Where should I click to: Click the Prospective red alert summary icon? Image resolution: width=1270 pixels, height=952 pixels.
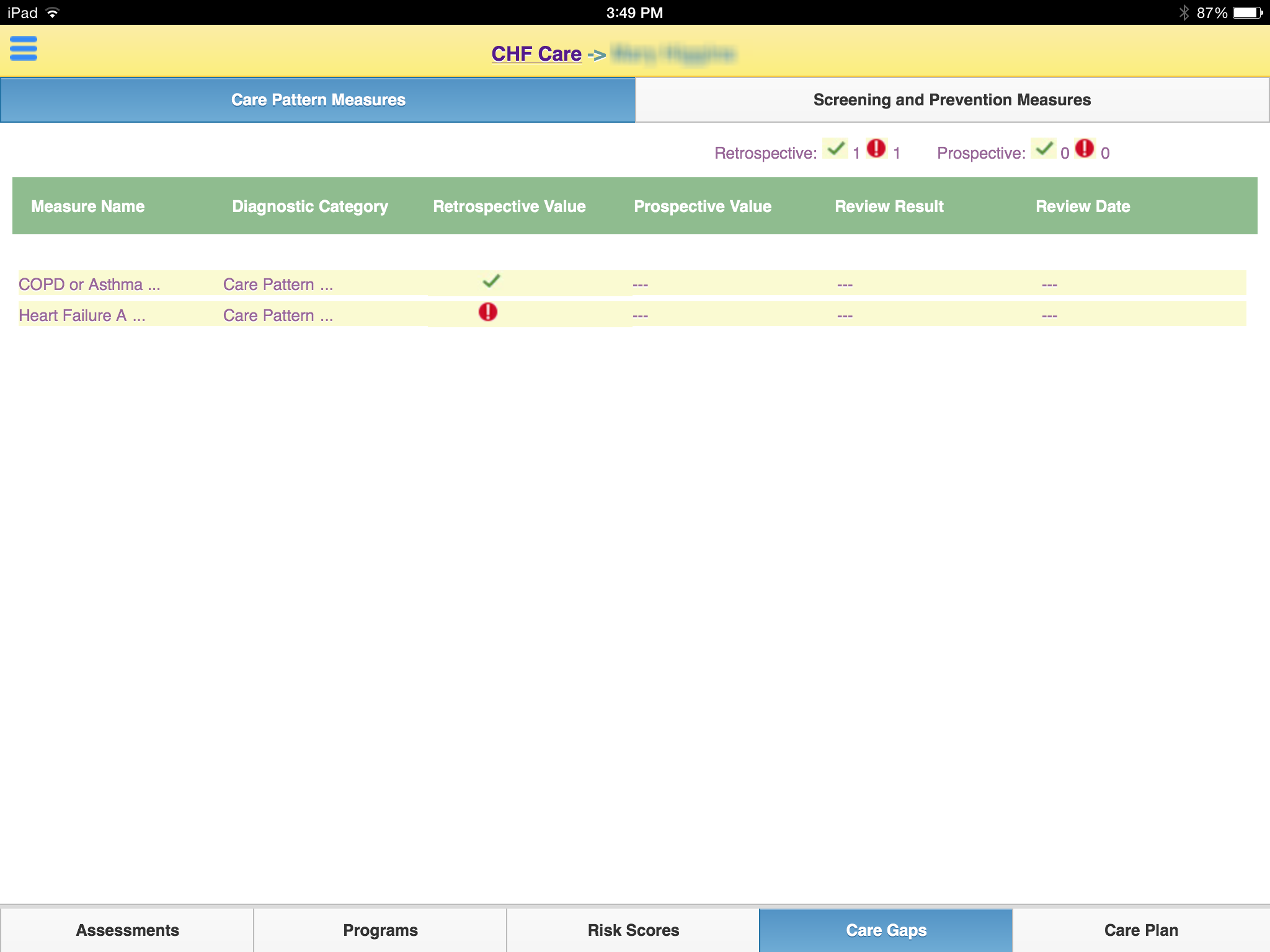(x=1085, y=149)
